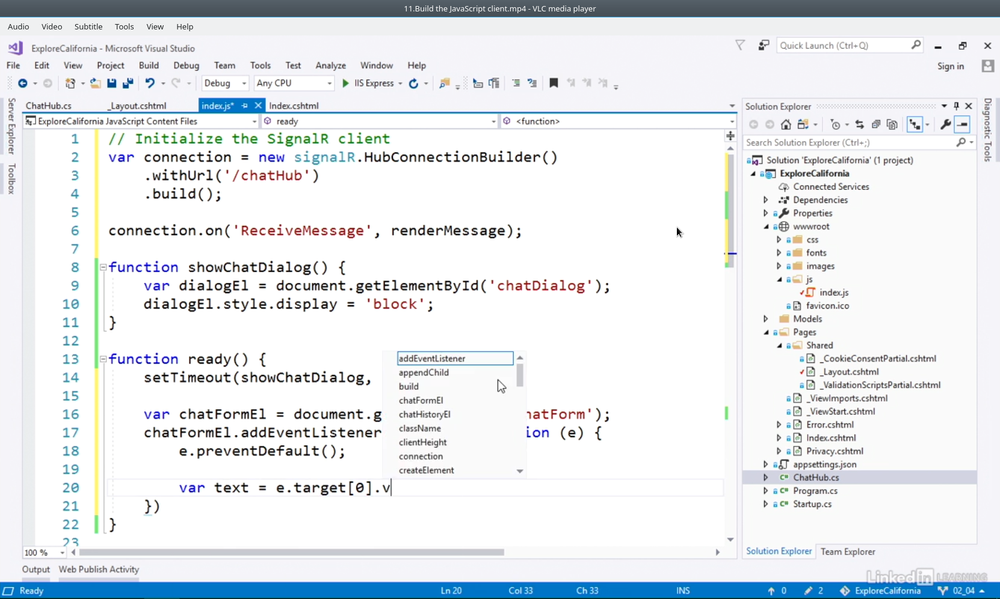Open the Any CPU platform dropdown
This screenshot has width=1000, height=599.
point(293,84)
